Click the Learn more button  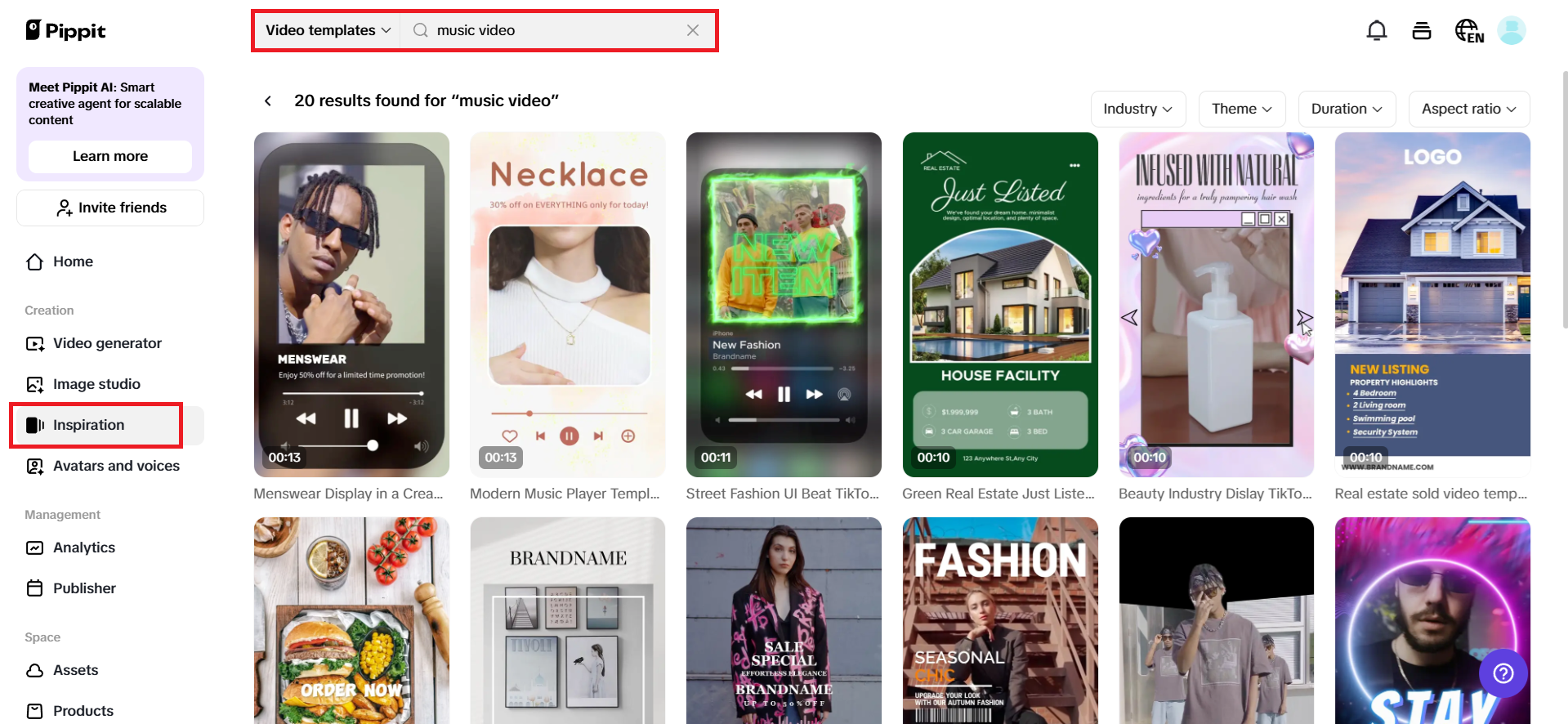[110, 156]
